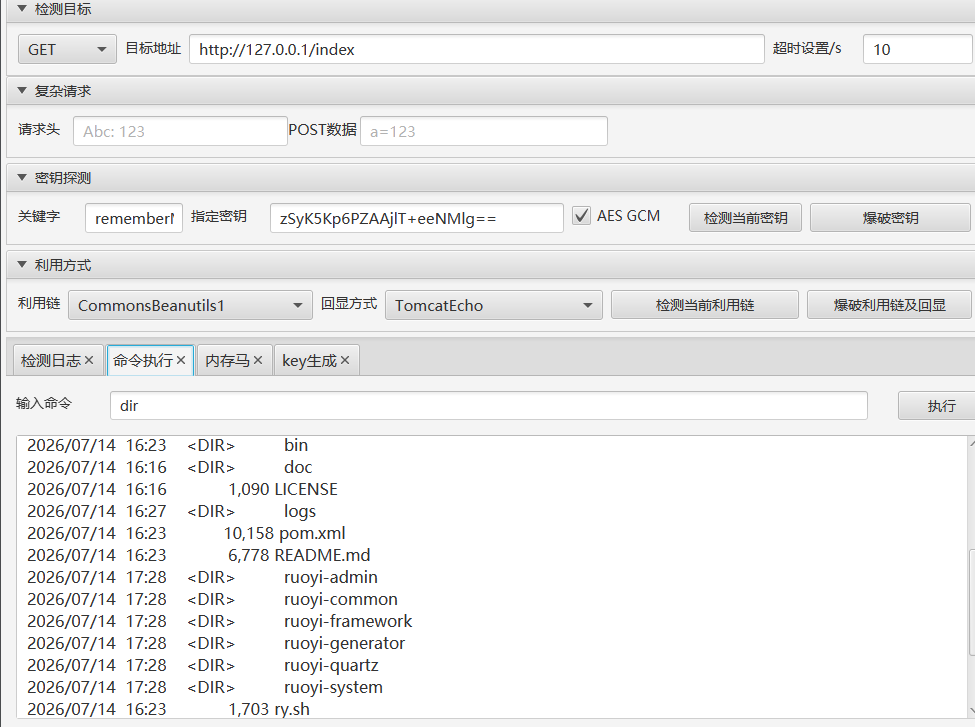Open the TomcatEcho echo method dropdown
Image resolution: width=975 pixels, height=727 pixels.
(x=494, y=305)
